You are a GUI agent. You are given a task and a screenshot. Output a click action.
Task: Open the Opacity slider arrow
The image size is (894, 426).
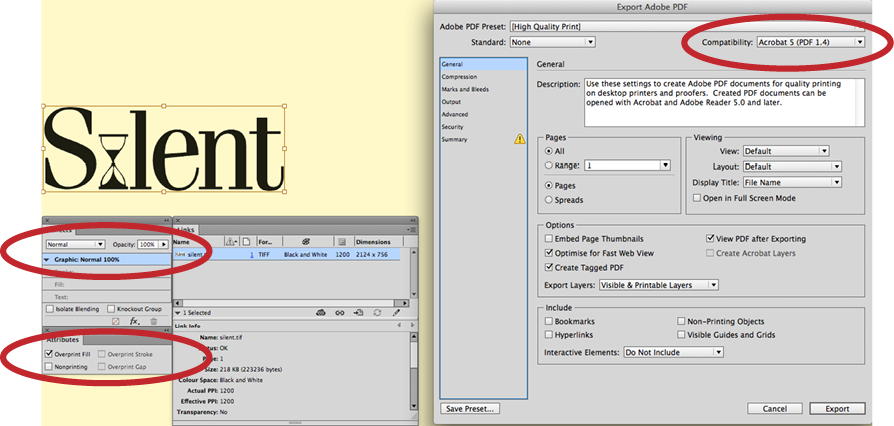tap(164, 244)
